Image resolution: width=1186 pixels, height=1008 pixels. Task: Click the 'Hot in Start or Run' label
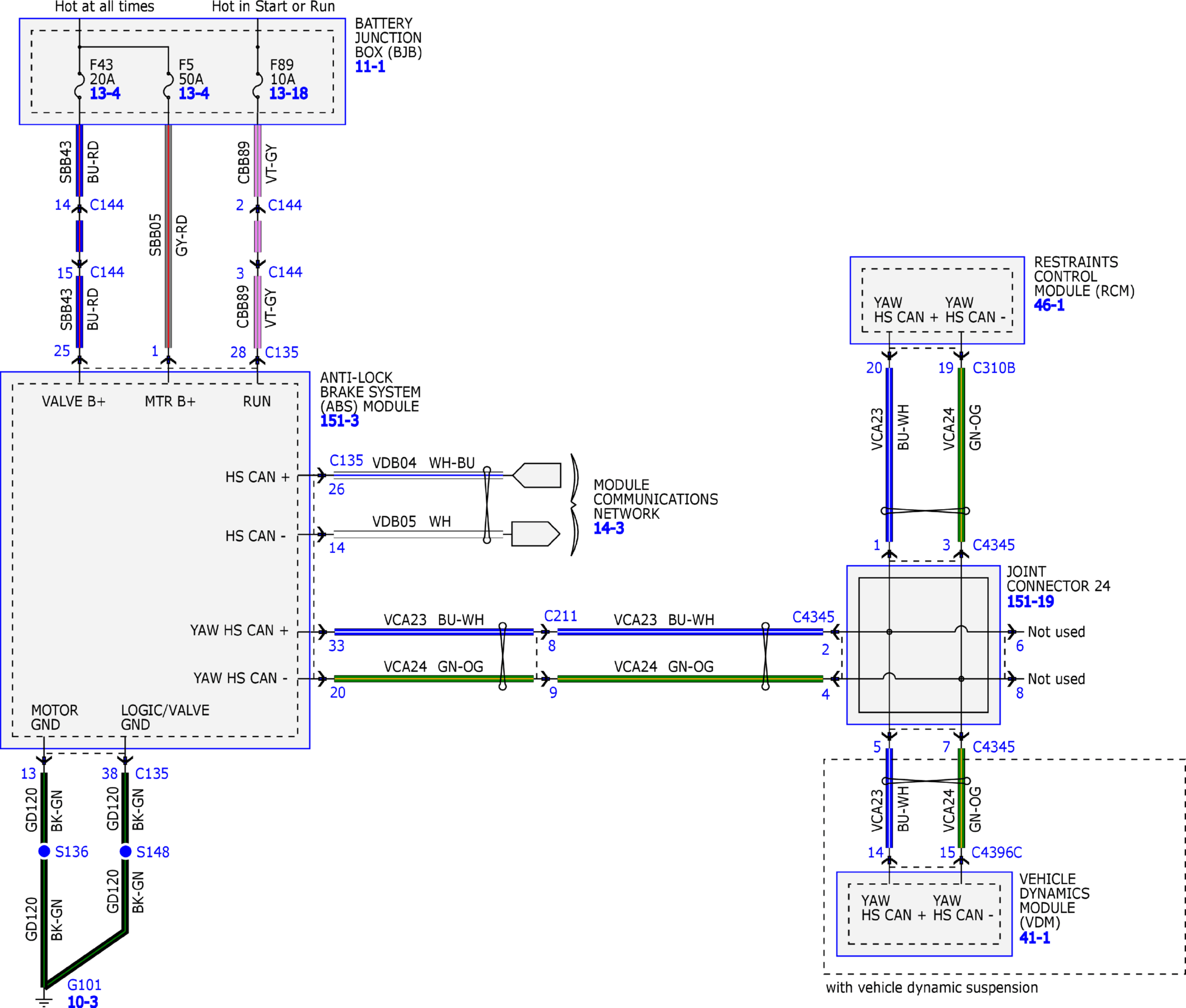pyautogui.click(x=273, y=7)
